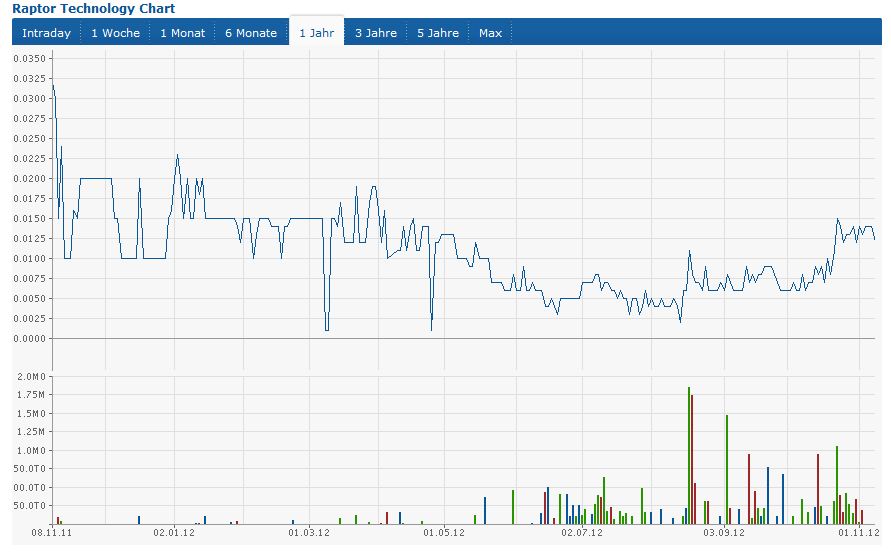Viewport: 891px width, 553px height.
Task: Open the 1 Monat chart tab
Action: [x=182, y=33]
